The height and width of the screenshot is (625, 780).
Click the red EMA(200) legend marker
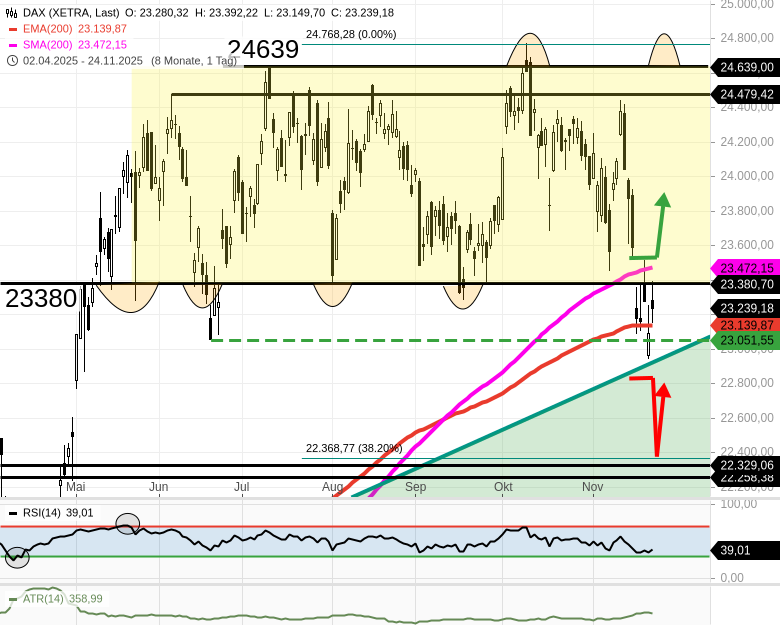[x=13, y=29]
